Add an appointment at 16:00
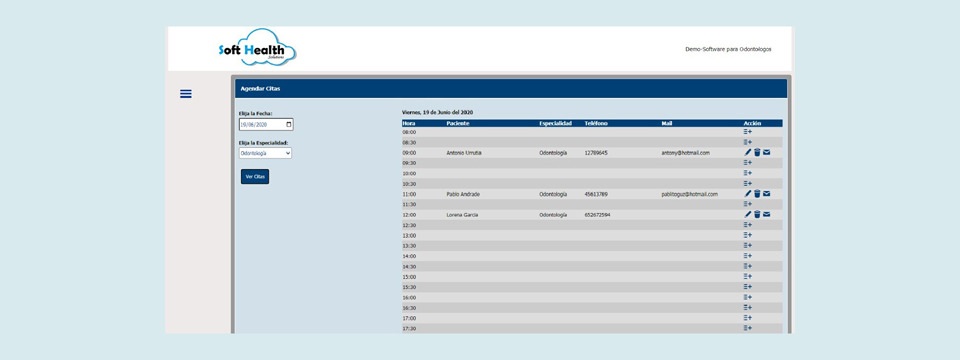The width and height of the screenshot is (960, 360). 748,297
